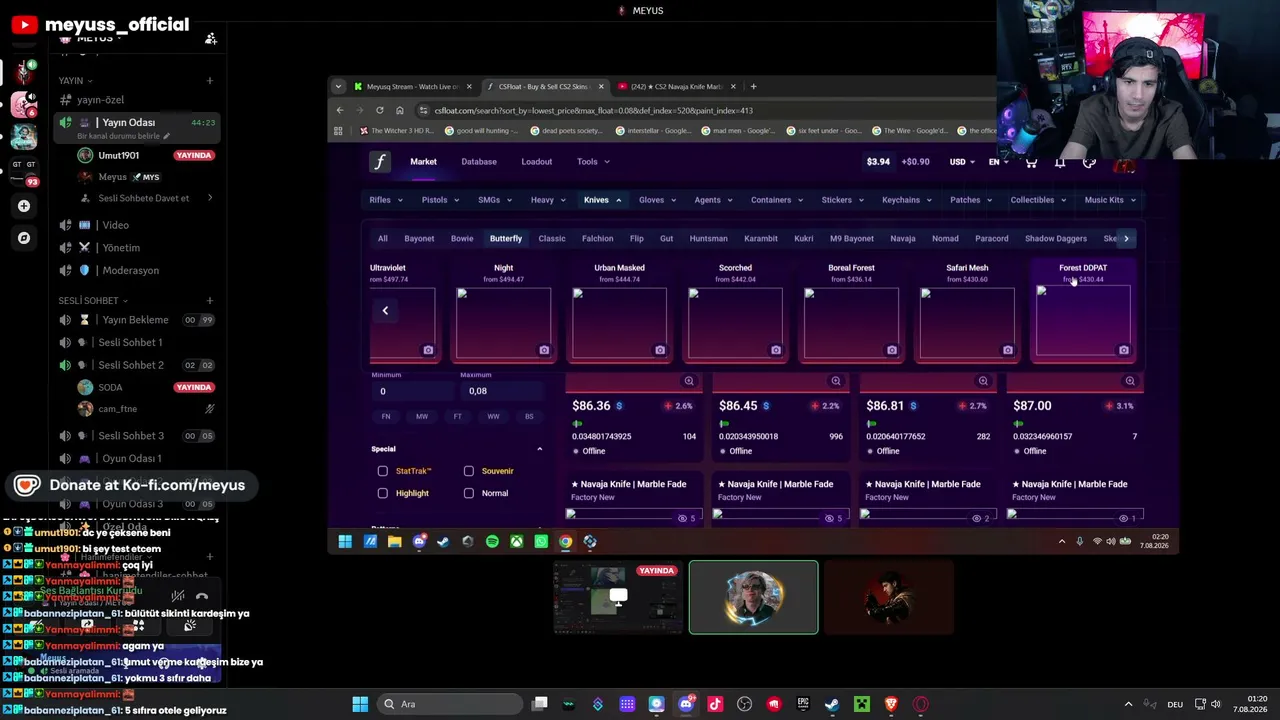Open Spotify in the streamed desktop taskbar
The width and height of the screenshot is (1280, 720).
coord(492,542)
